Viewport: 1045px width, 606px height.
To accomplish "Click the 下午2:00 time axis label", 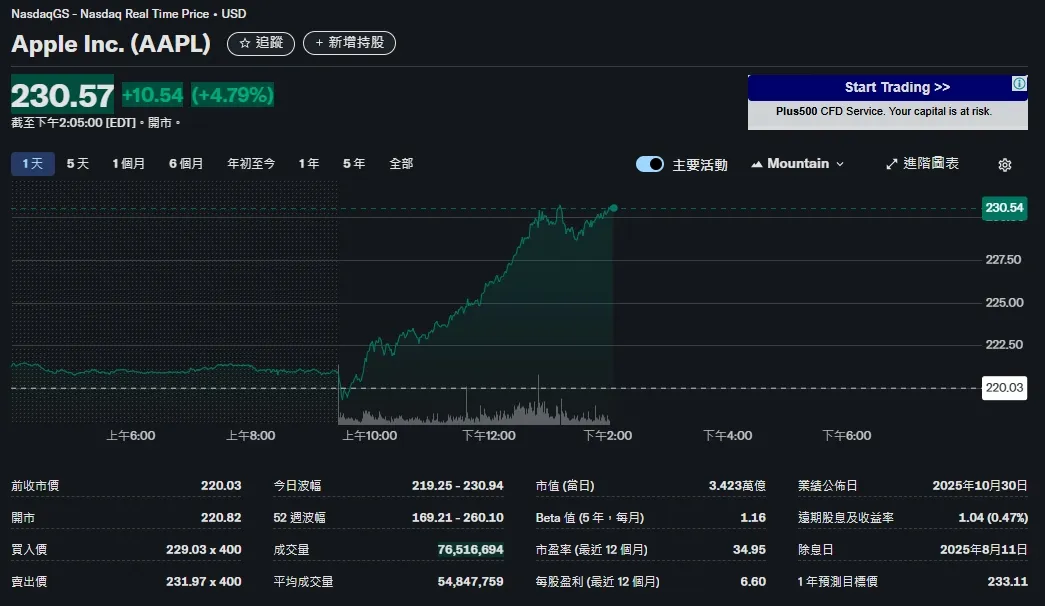I will [x=608, y=436].
